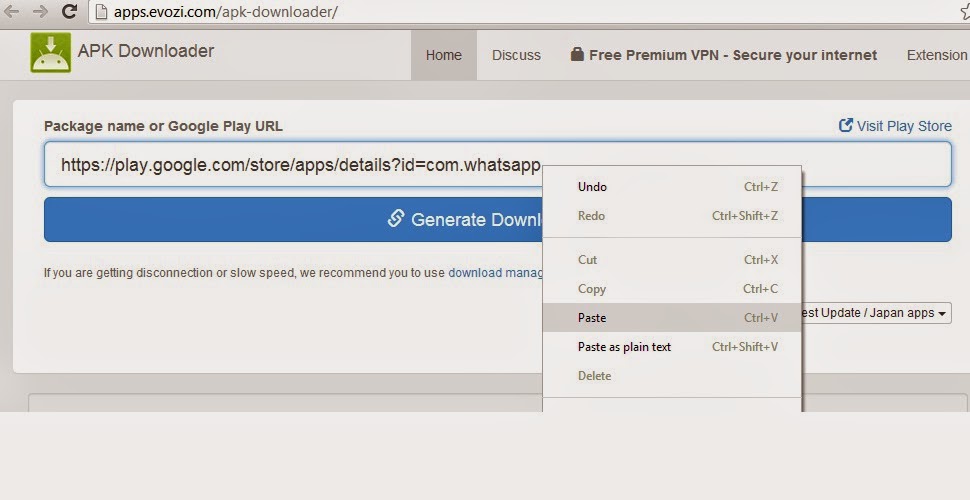Click the browser forward arrow
Viewport: 970px width, 500px height.
pos(40,11)
